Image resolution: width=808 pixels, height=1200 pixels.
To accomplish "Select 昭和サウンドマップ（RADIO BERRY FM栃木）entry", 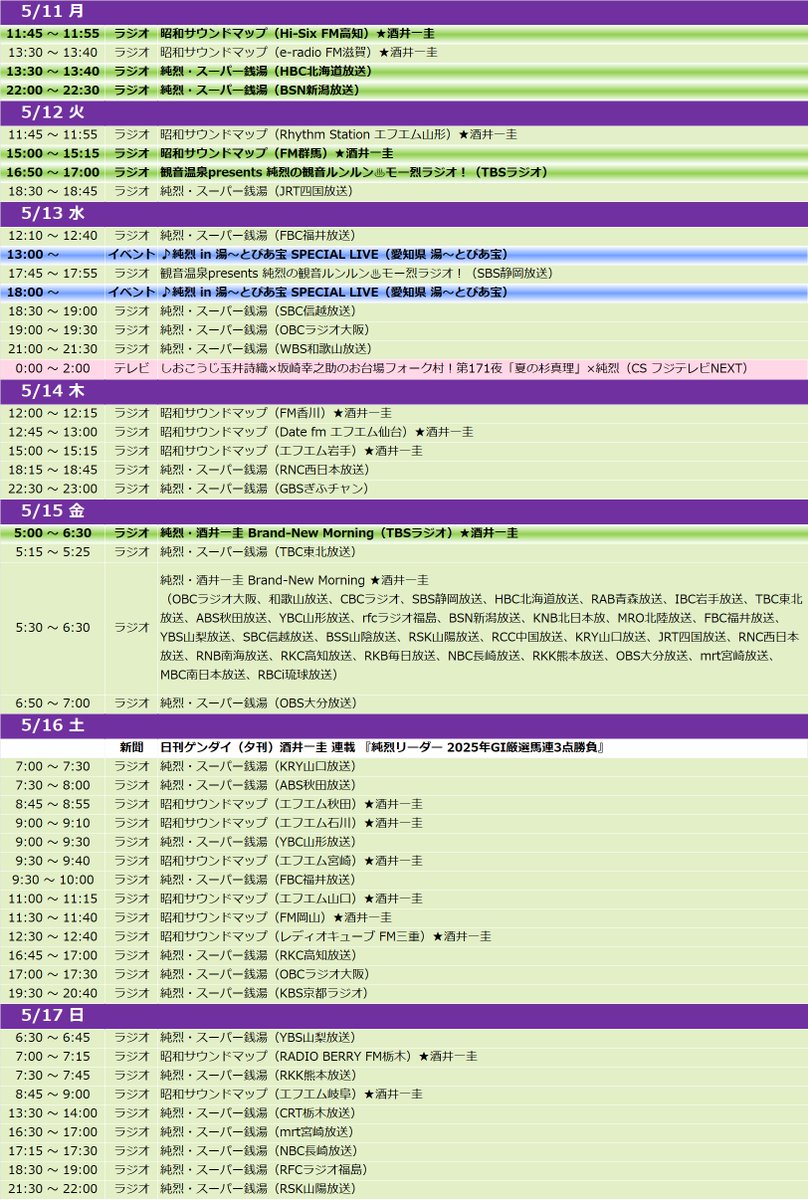I will pos(318,1055).
